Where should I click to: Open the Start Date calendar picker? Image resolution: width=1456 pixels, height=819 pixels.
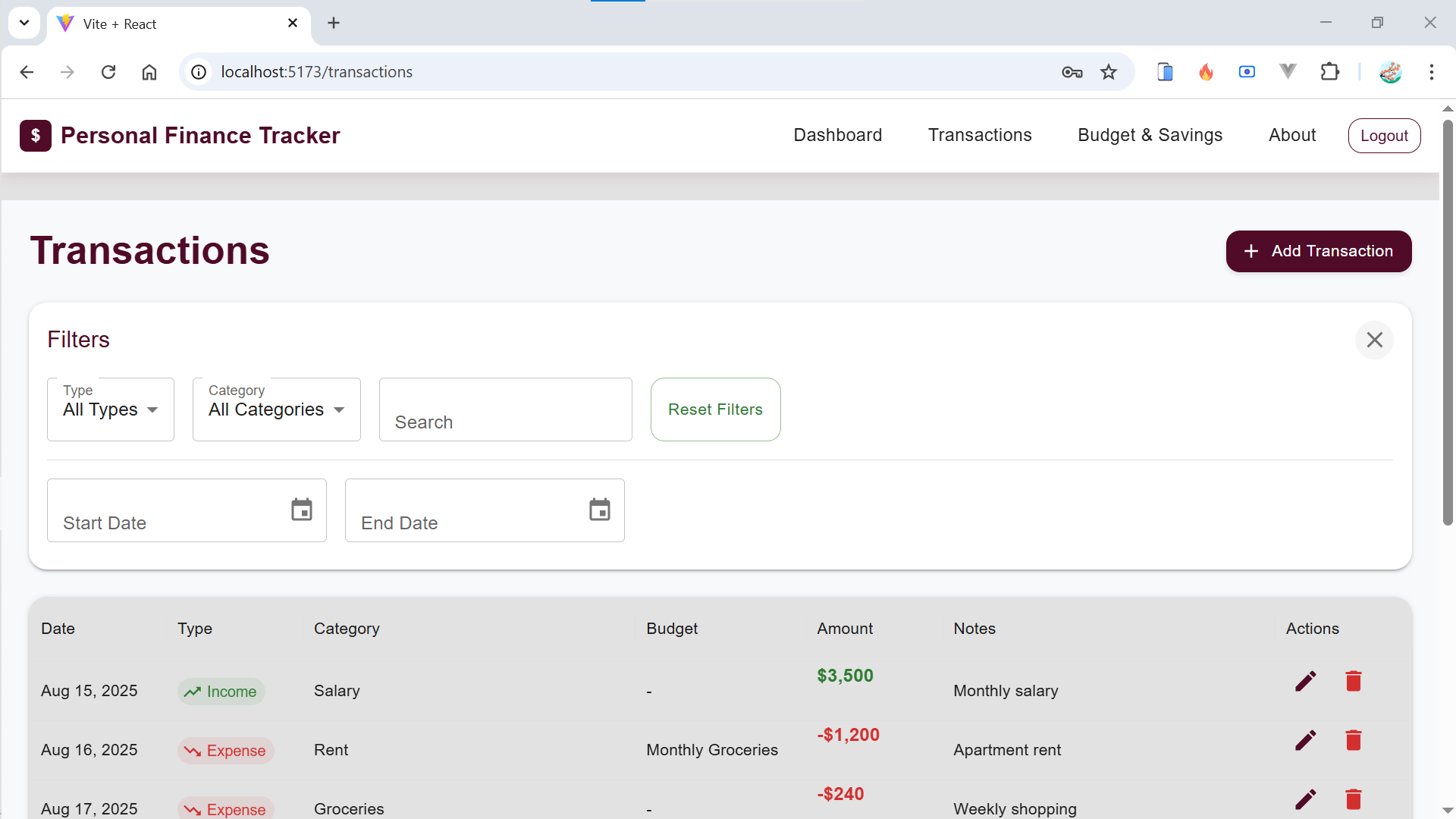[301, 510]
